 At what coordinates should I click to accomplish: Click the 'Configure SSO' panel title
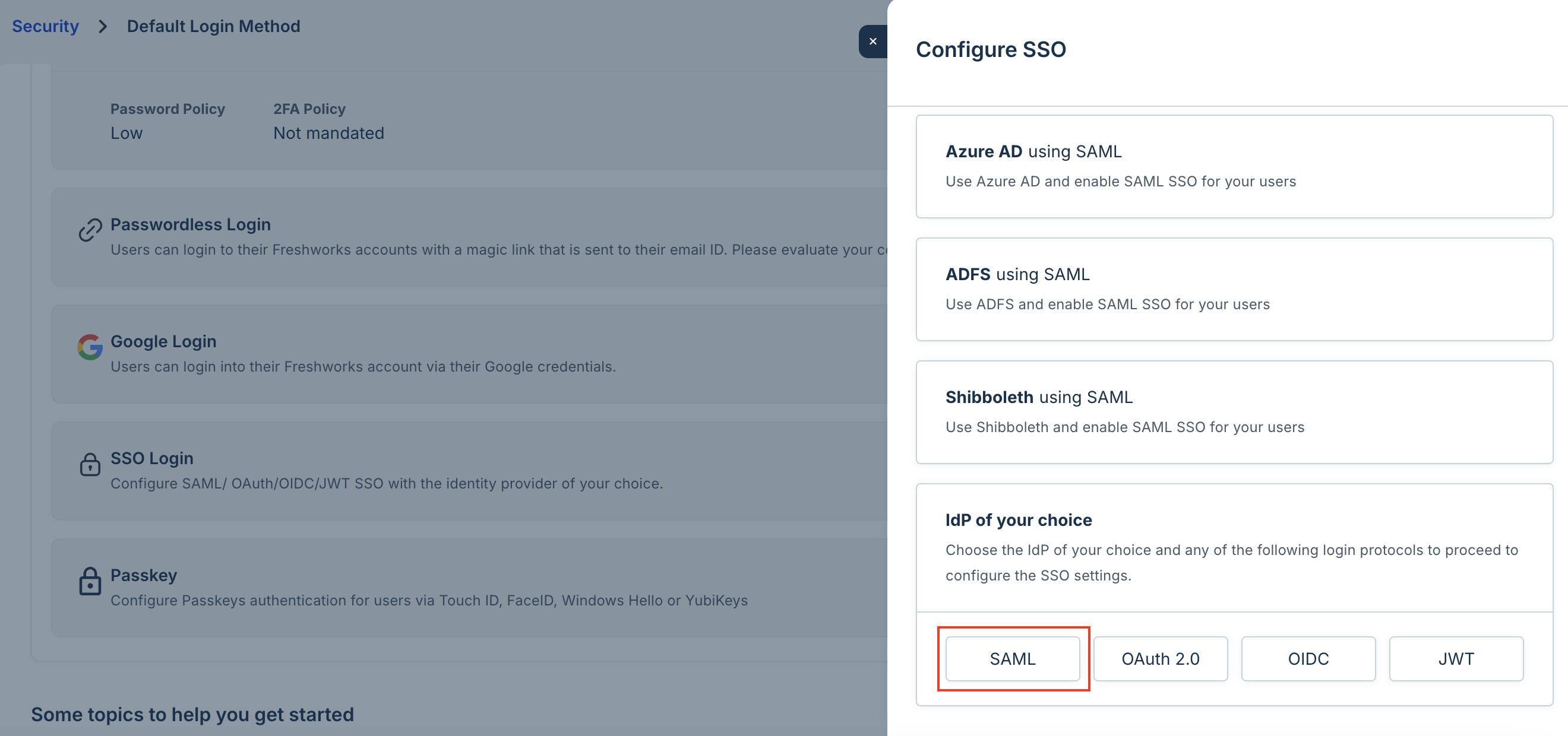pos(991,49)
